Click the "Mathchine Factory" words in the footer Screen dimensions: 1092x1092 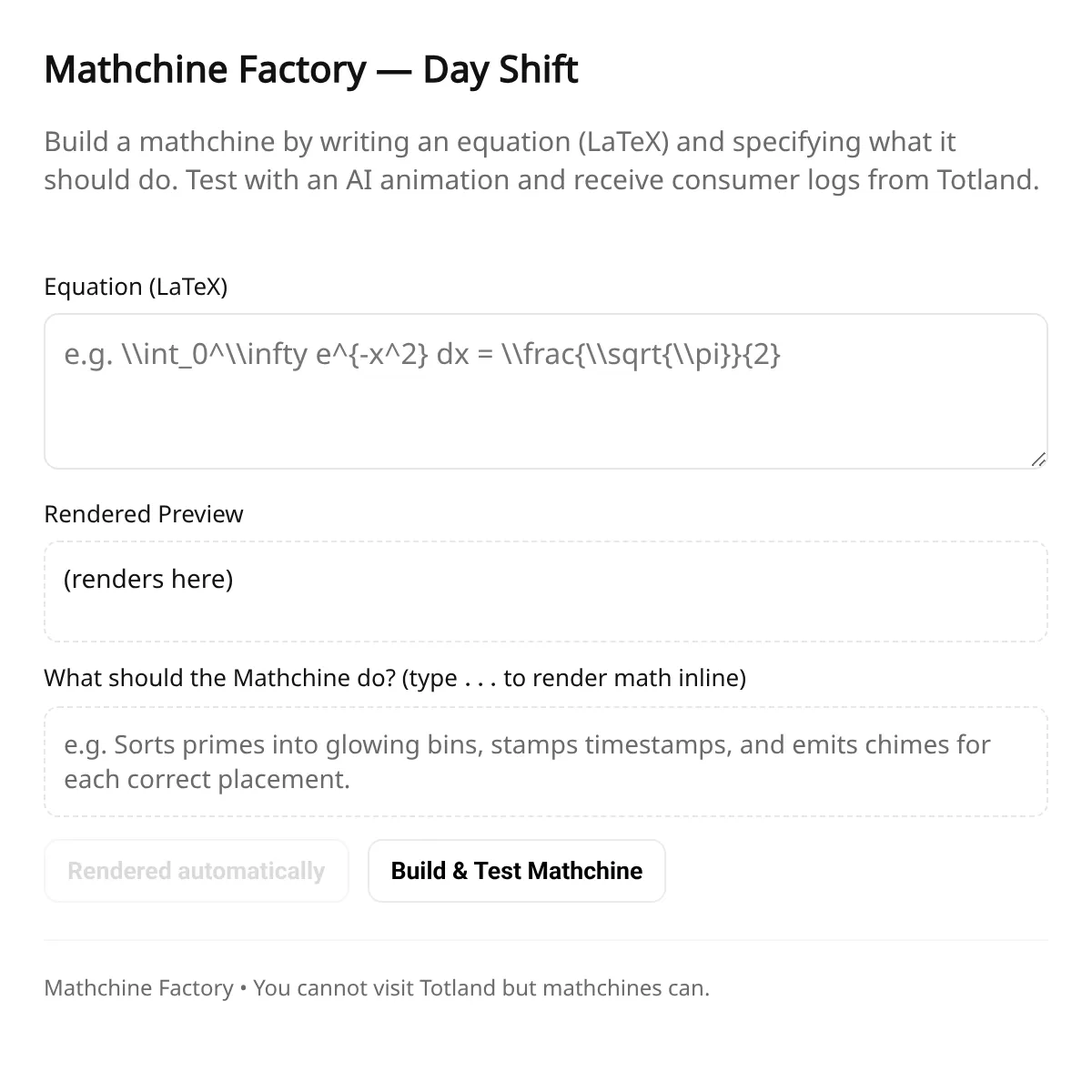138,988
